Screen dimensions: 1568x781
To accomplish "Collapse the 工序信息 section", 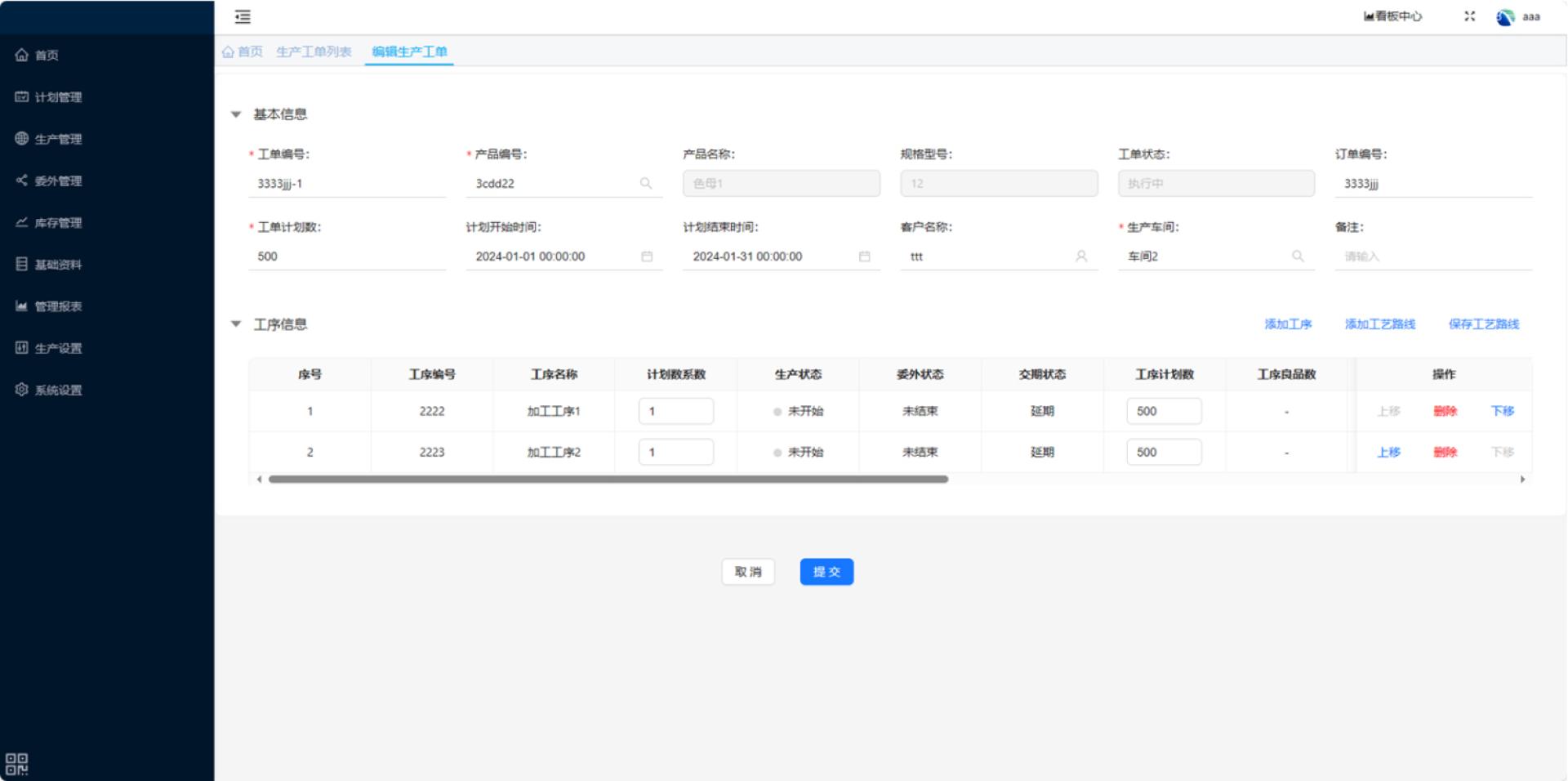I will coord(236,324).
